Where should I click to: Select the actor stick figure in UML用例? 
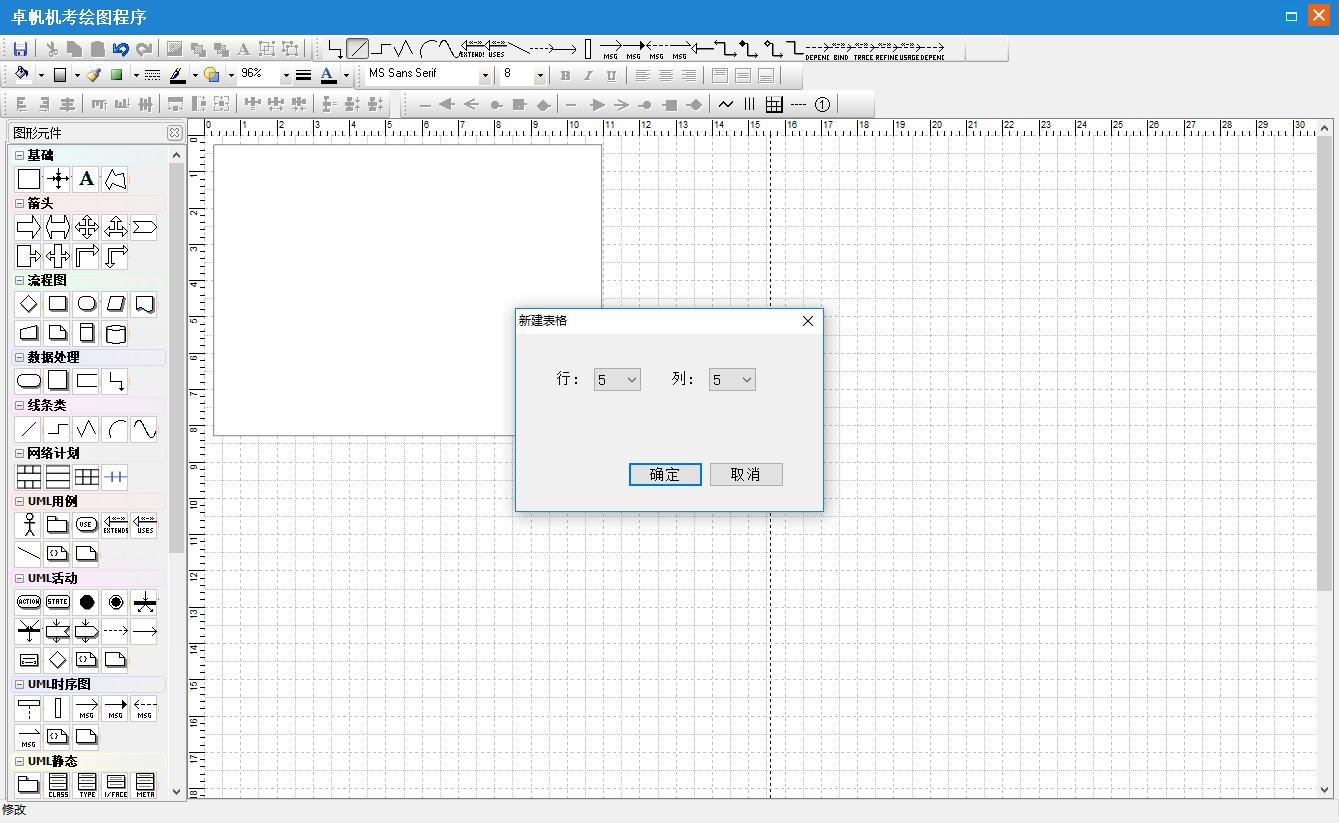[29, 525]
